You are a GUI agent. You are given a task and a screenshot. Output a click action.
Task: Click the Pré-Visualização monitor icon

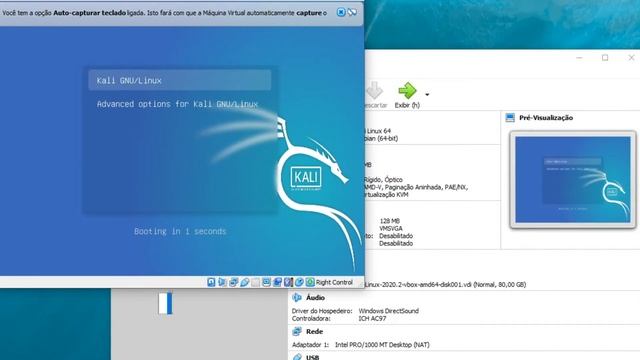[x=510, y=118]
